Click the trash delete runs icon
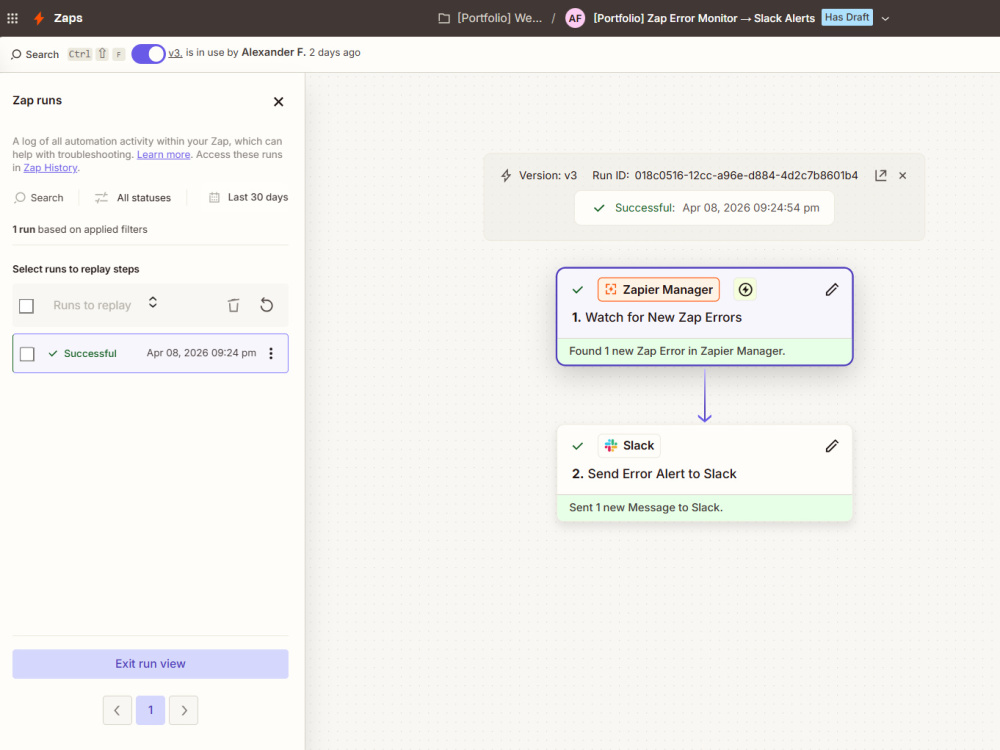This screenshot has height=750, width=1000. (233, 305)
